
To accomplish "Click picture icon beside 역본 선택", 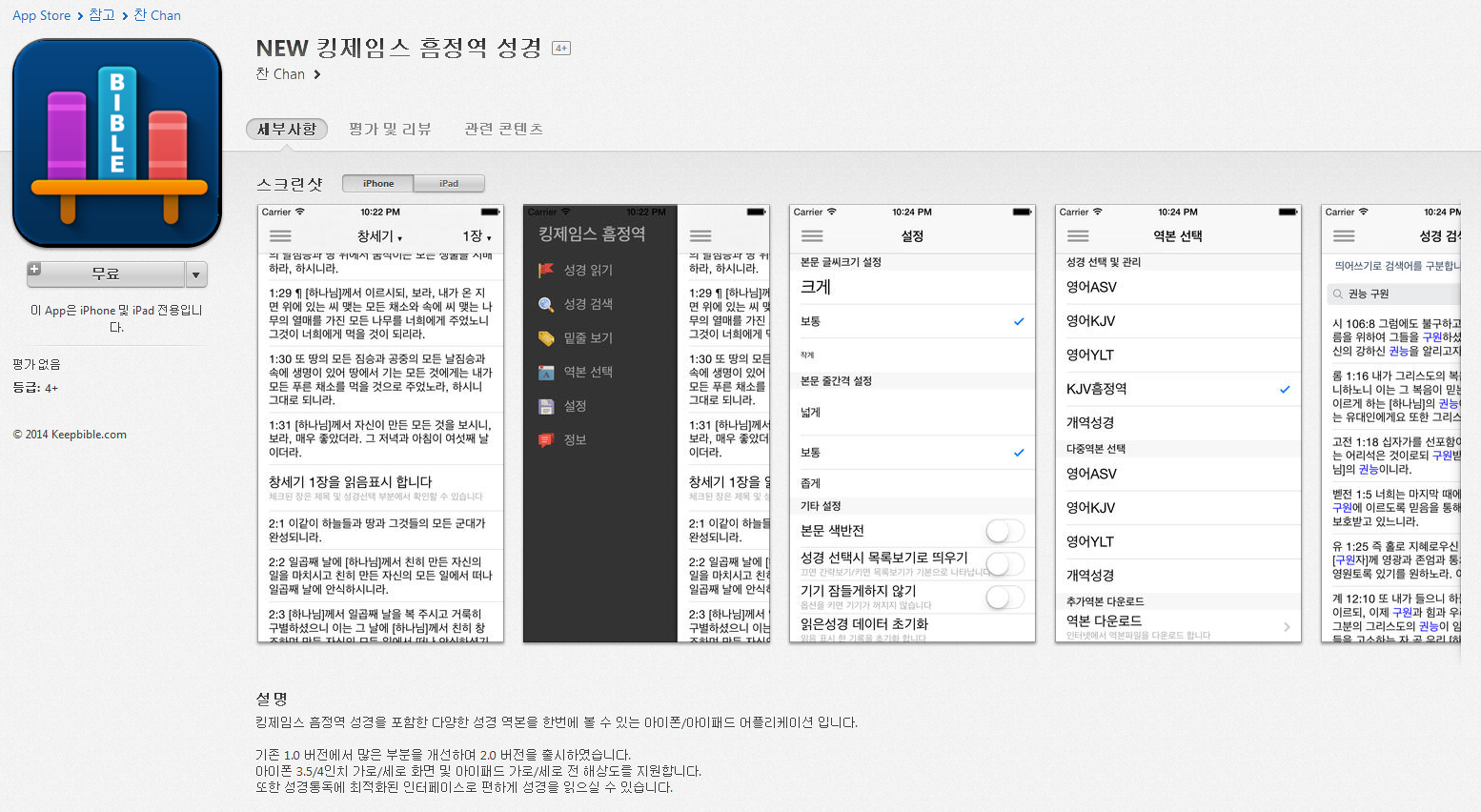I will point(546,372).
